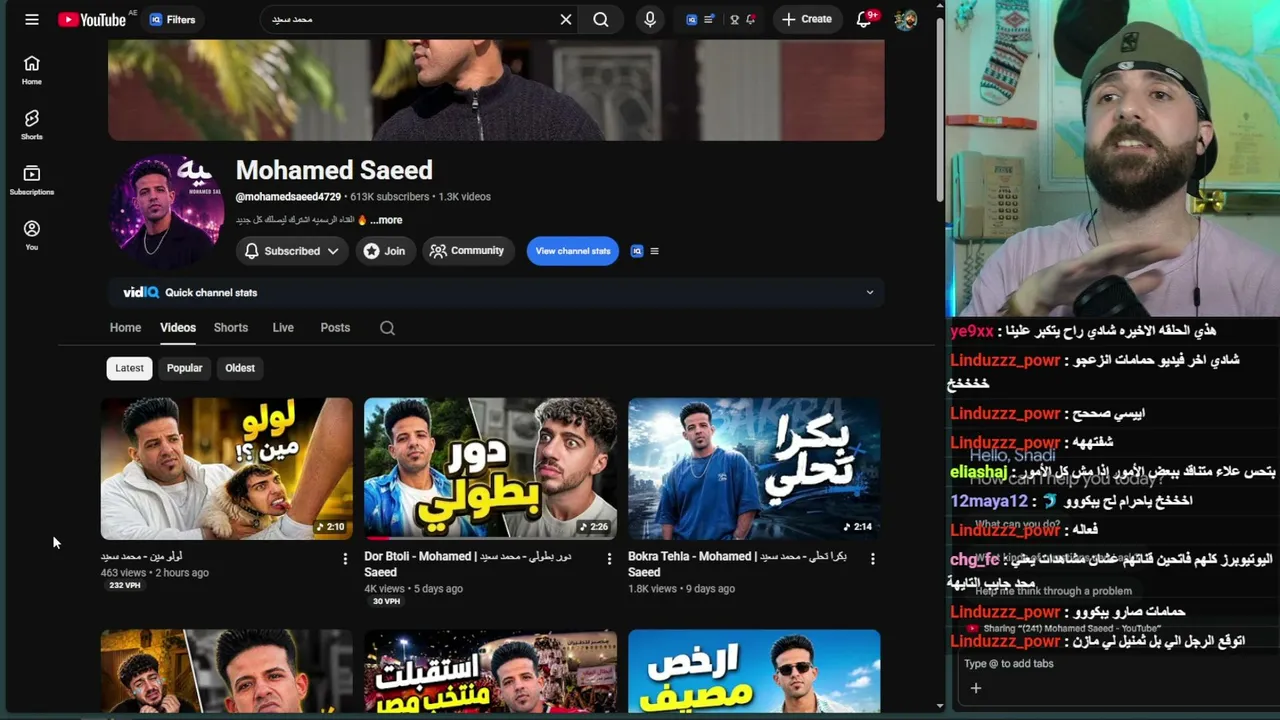Expand channel description with ...more
Screen dimensions: 1280x720
pyautogui.click(x=386, y=220)
